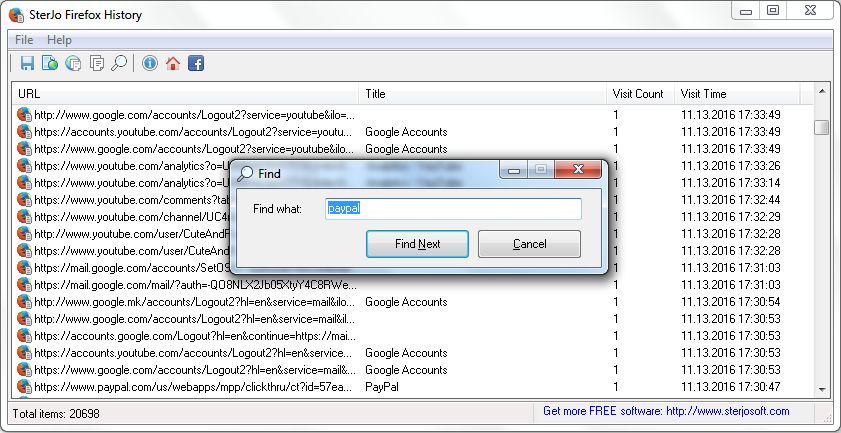Maximize the SterJo Firefox History window

(773, 10)
